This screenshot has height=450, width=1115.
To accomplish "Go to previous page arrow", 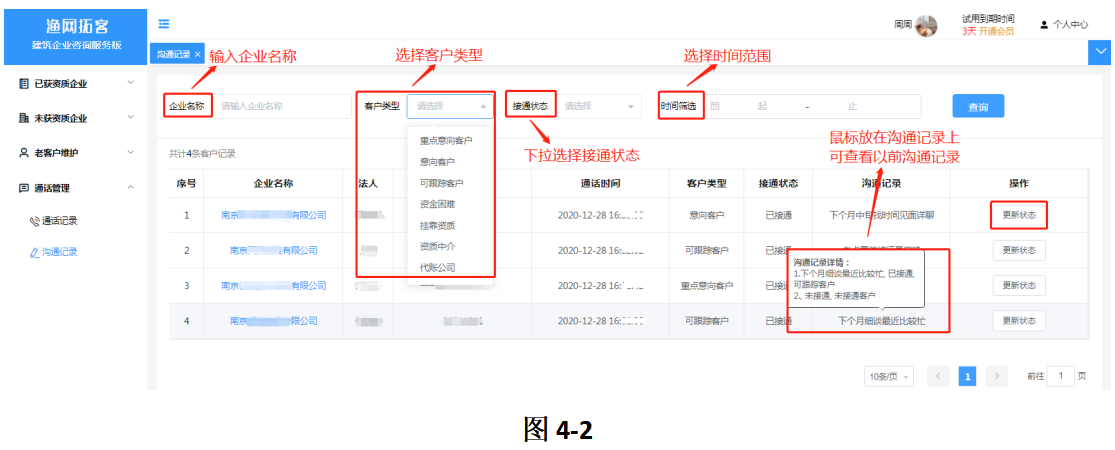I will [x=939, y=376].
